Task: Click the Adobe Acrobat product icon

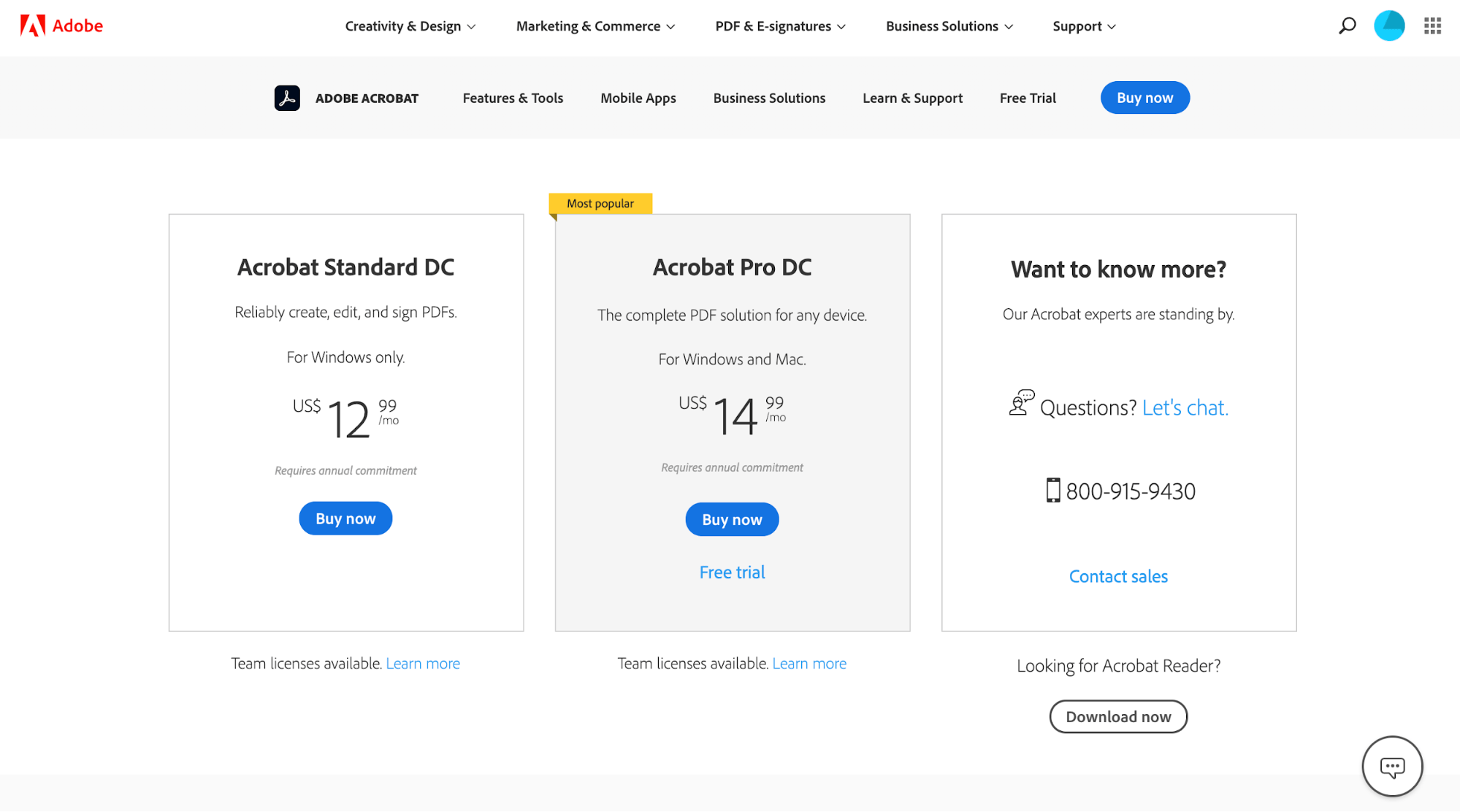Action: point(288,97)
